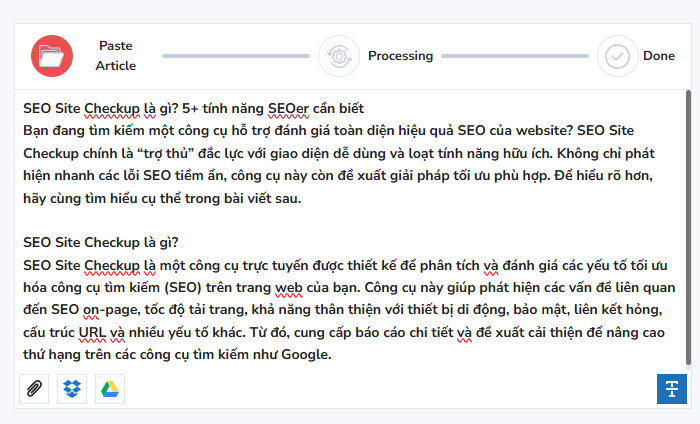The width and height of the screenshot is (700, 424).
Task: Select the Paste Article step label
Action: click(x=116, y=56)
